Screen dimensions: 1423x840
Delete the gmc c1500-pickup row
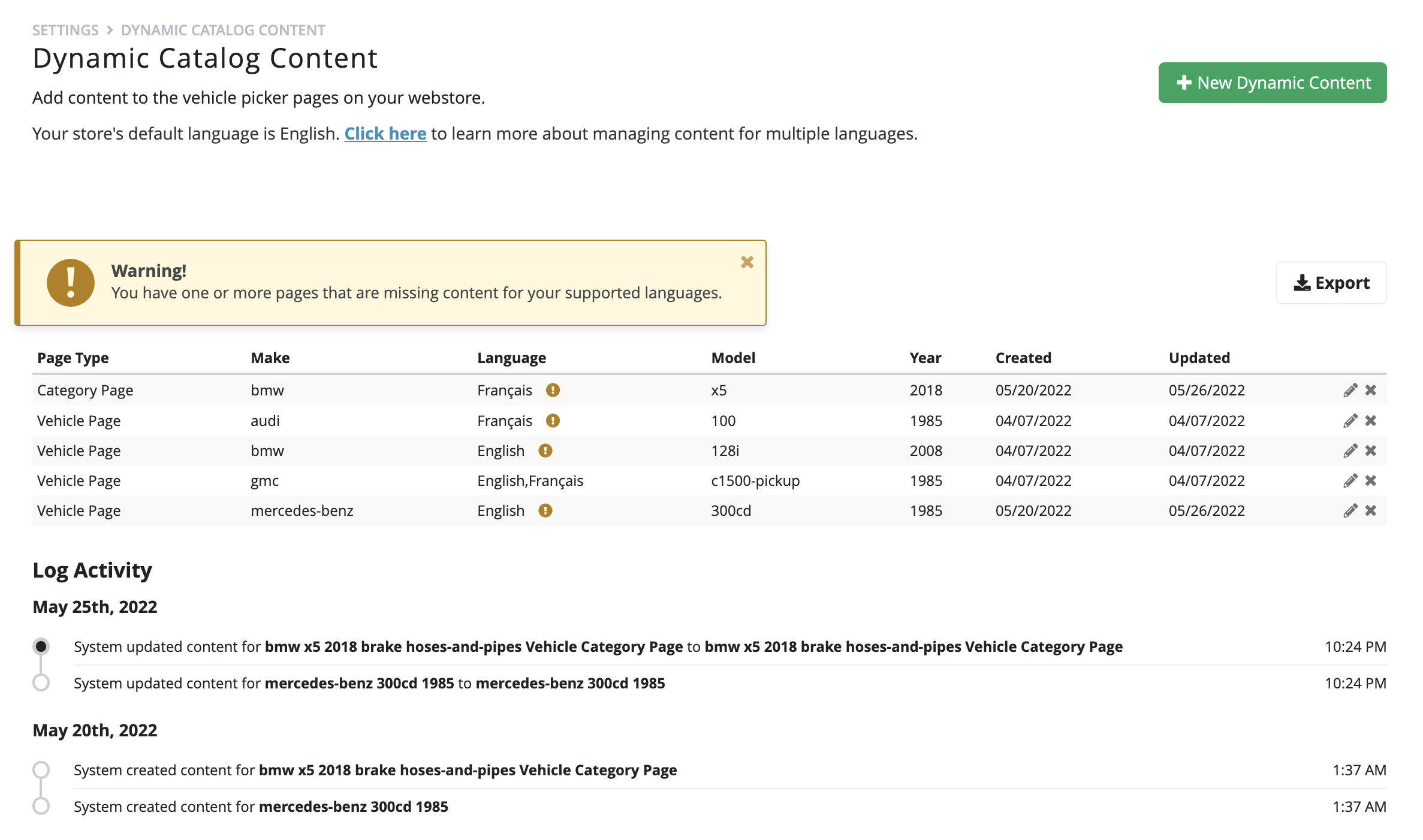(x=1371, y=481)
